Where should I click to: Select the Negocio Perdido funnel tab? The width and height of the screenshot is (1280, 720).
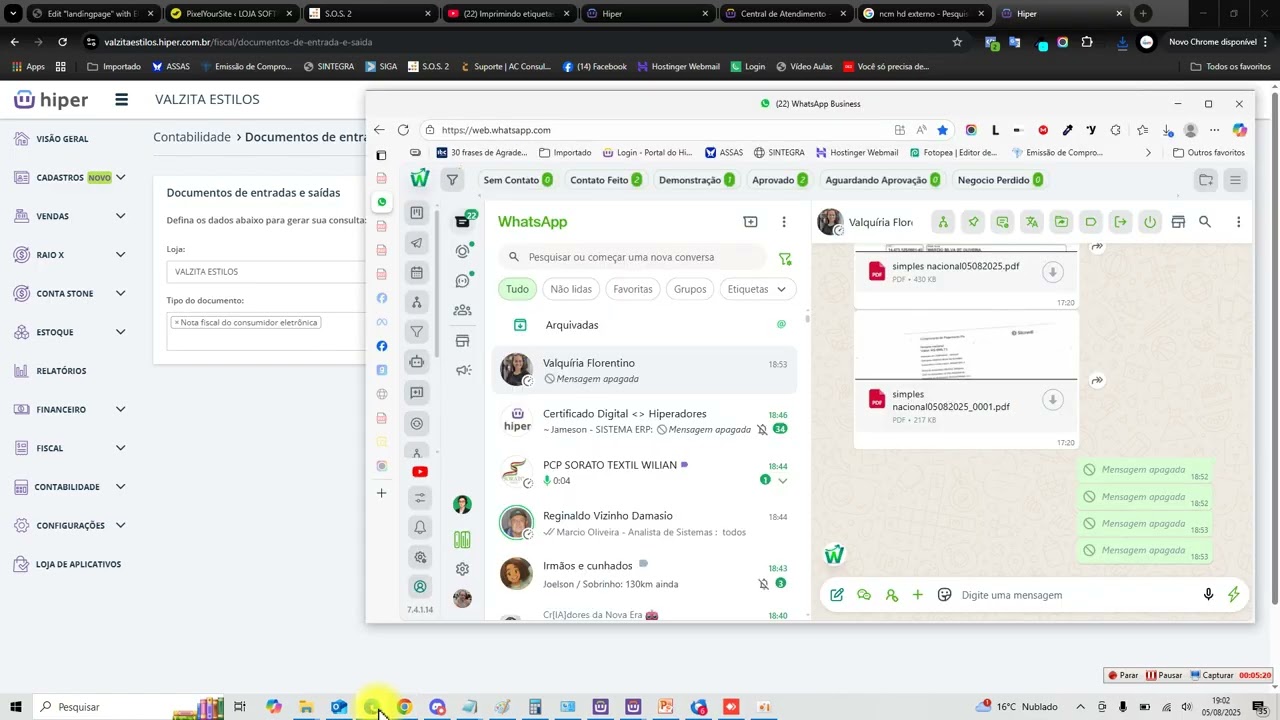(1000, 180)
